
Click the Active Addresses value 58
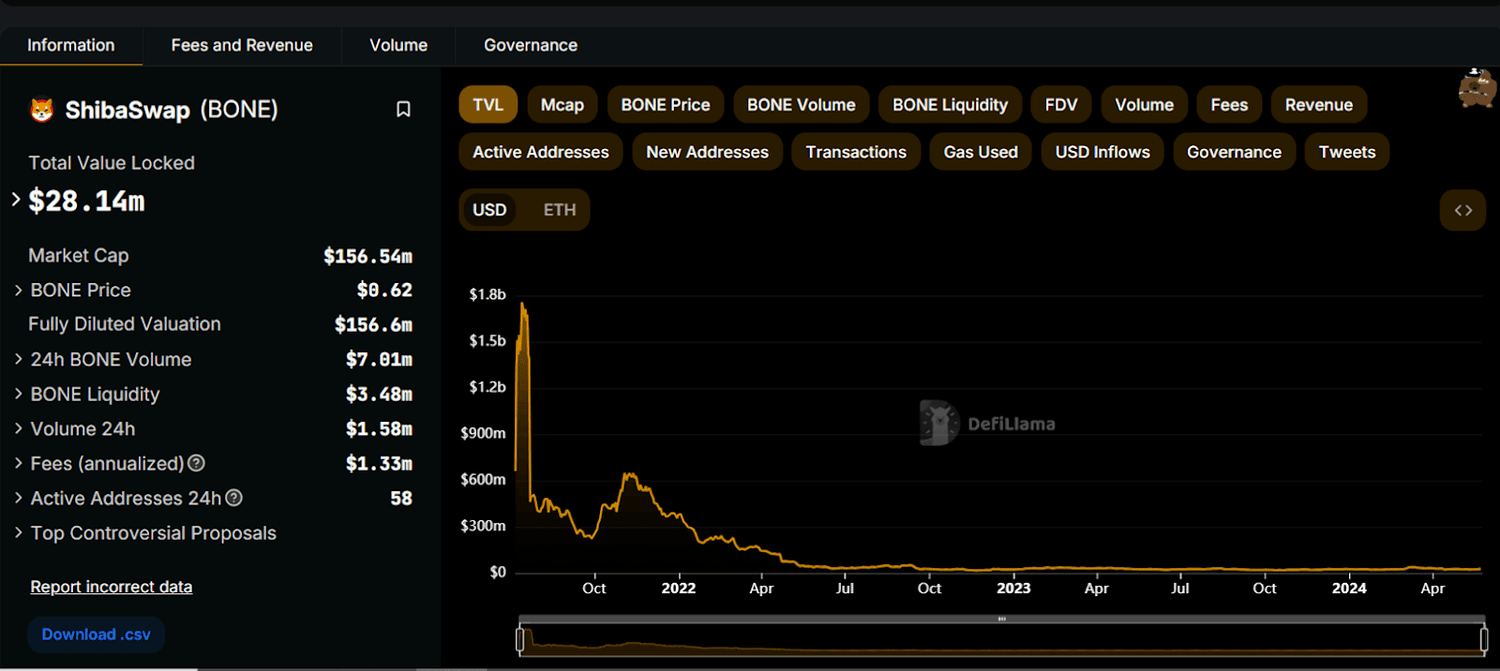[401, 498]
